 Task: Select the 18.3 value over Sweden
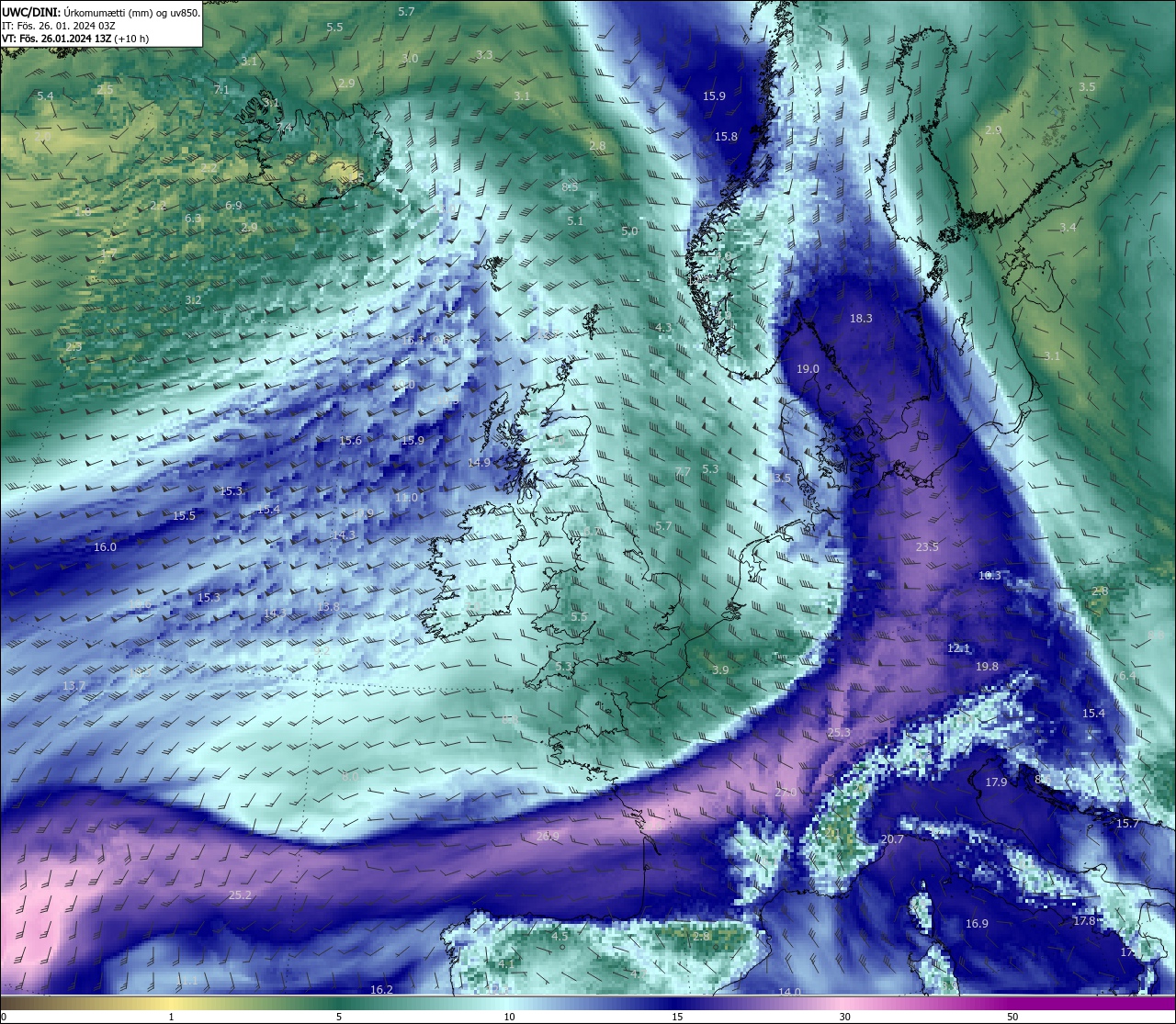click(861, 319)
